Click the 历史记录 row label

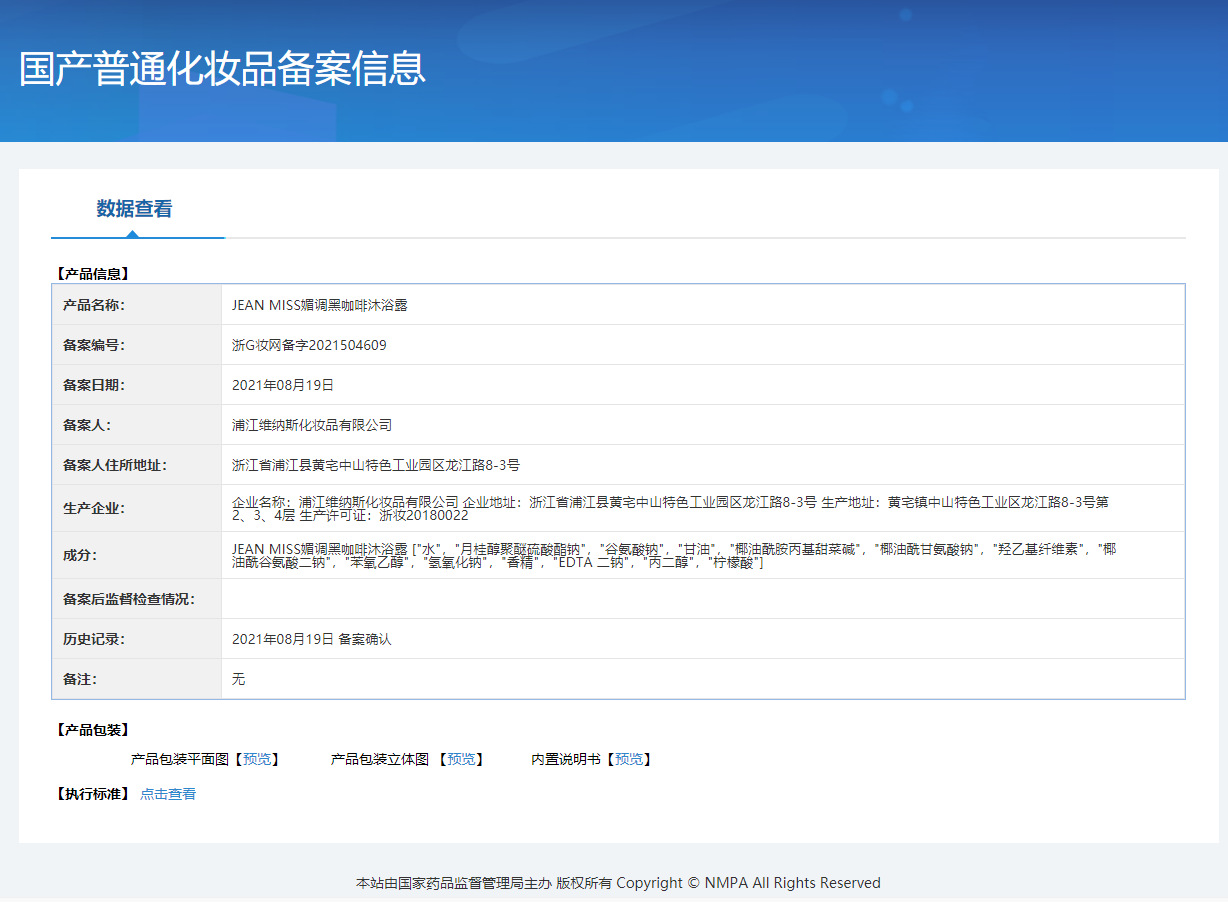[x=94, y=639]
